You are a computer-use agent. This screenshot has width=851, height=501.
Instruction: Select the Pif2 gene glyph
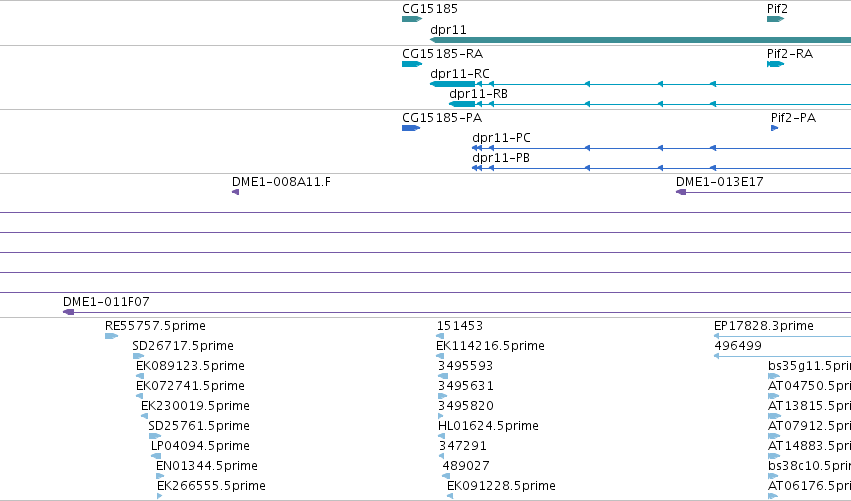[776, 19]
